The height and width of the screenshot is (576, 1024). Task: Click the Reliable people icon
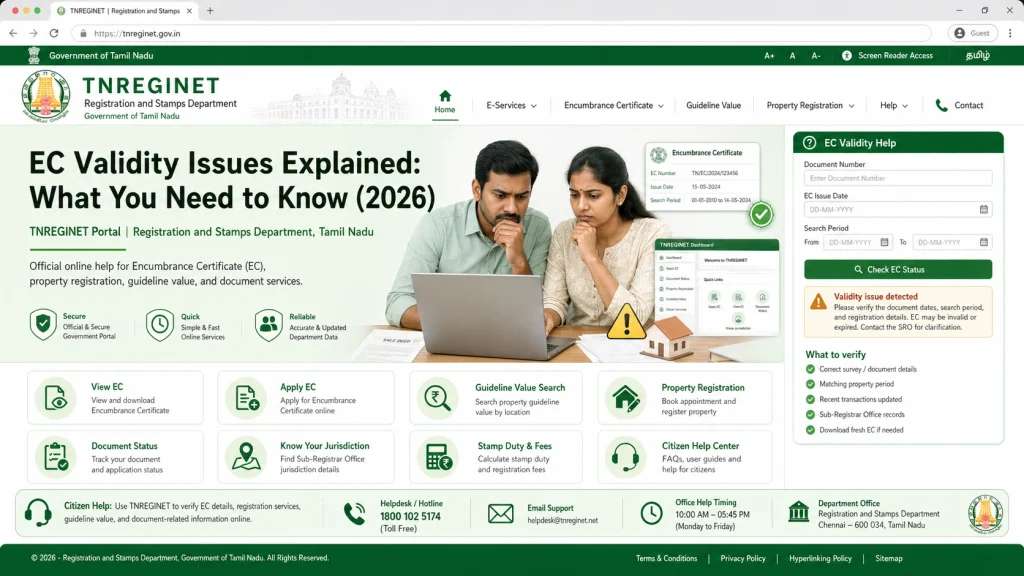[x=268, y=325]
